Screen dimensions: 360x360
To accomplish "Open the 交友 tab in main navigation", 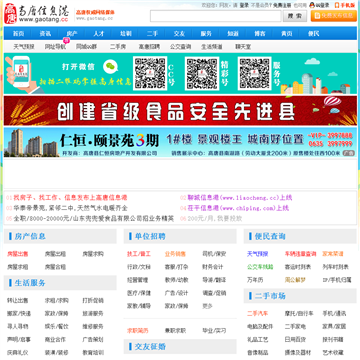I will (x=179, y=33).
